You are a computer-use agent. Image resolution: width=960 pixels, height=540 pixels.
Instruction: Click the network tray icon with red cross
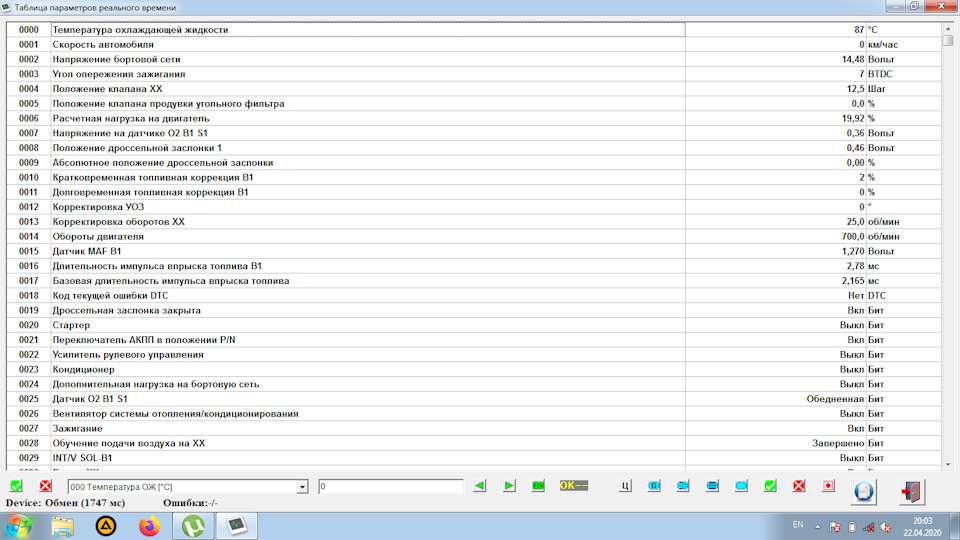click(869, 527)
